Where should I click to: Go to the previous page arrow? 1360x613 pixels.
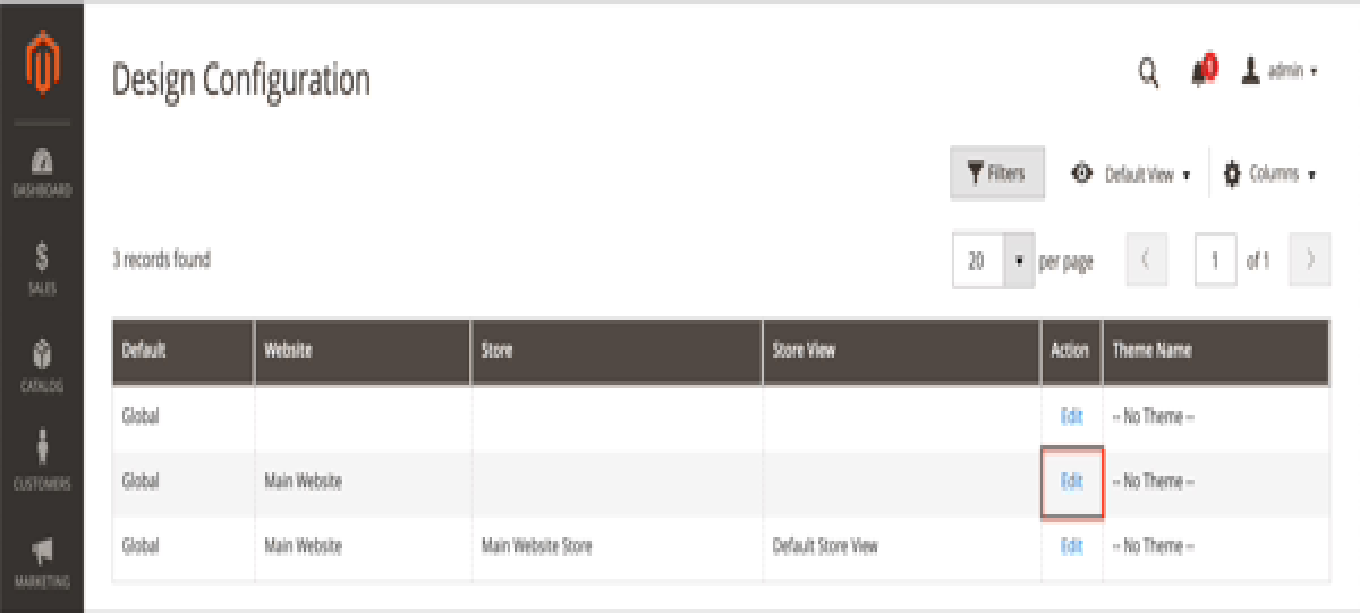tap(1146, 261)
